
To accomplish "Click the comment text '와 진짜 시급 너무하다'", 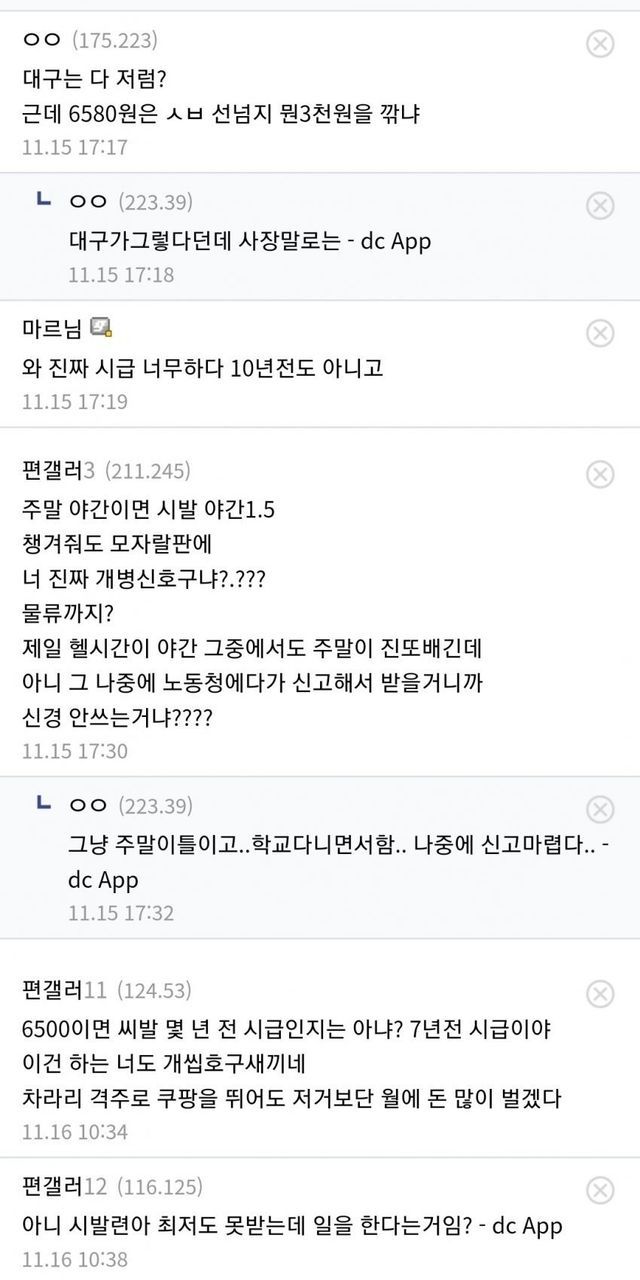I will coord(202,368).
